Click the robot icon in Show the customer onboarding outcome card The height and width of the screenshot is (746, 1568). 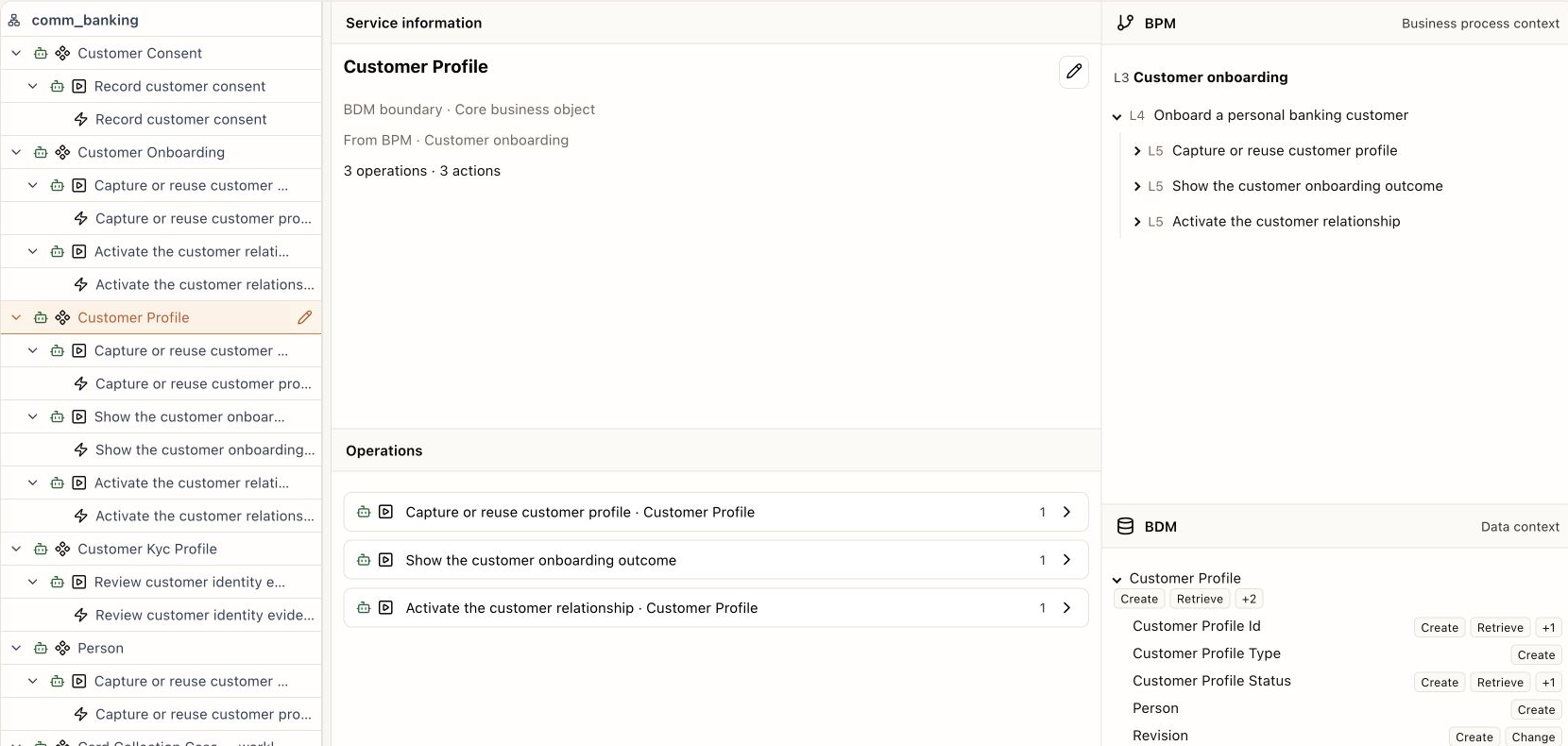364,560
